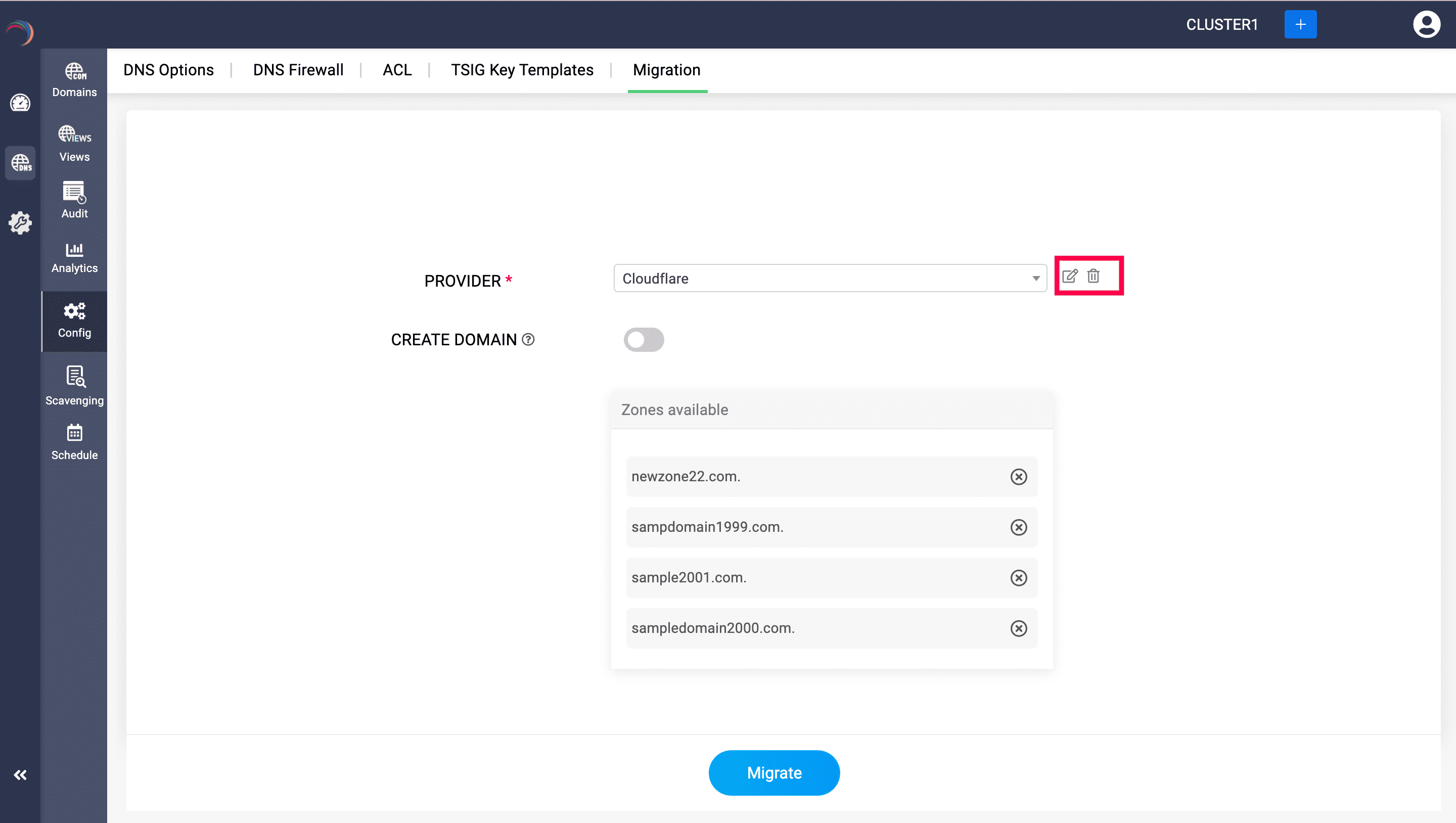
Task: Open the Schedule section
Action: click(x=74, y=442)
